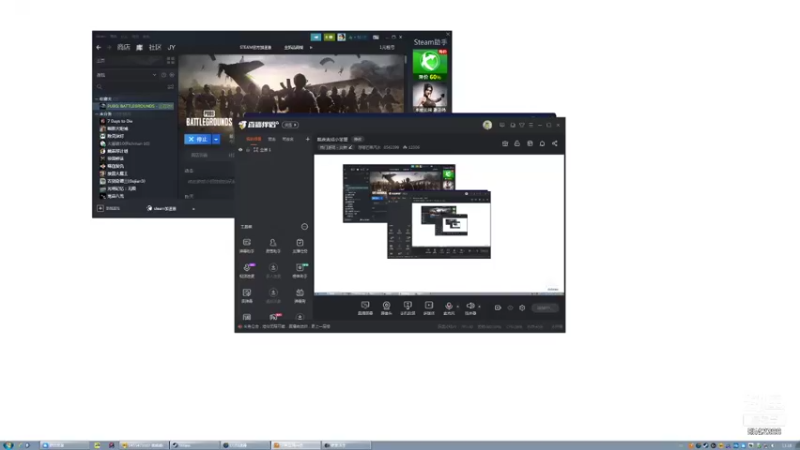Viewport: 800px width, 450px height.
Task: Open the 社区 community tab in Steam
Action: [155, 47]
